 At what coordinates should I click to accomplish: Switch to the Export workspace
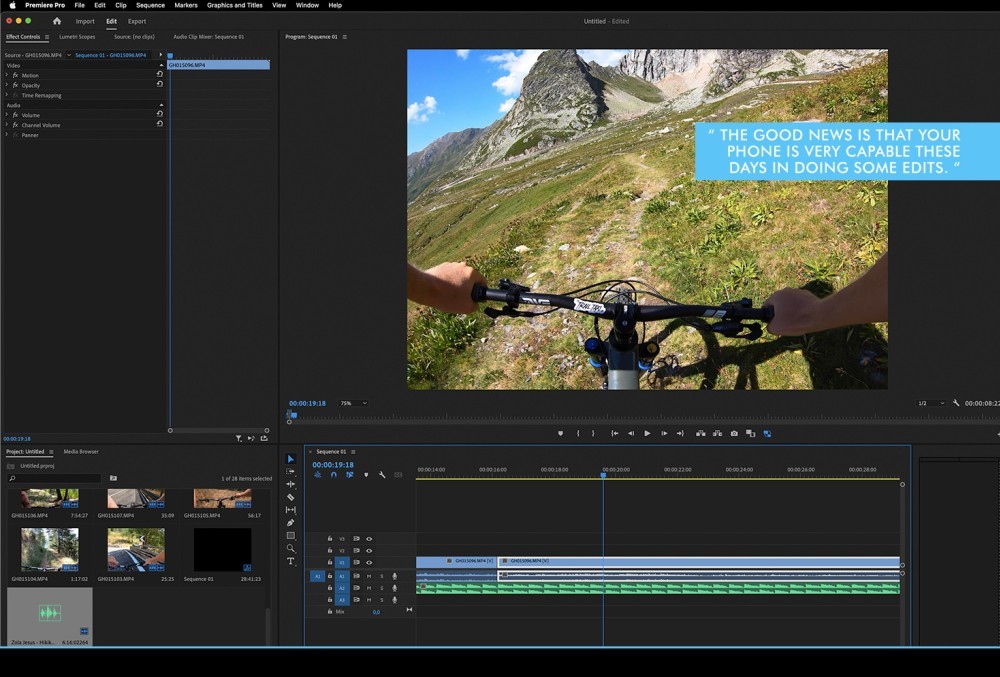point(137,21)
